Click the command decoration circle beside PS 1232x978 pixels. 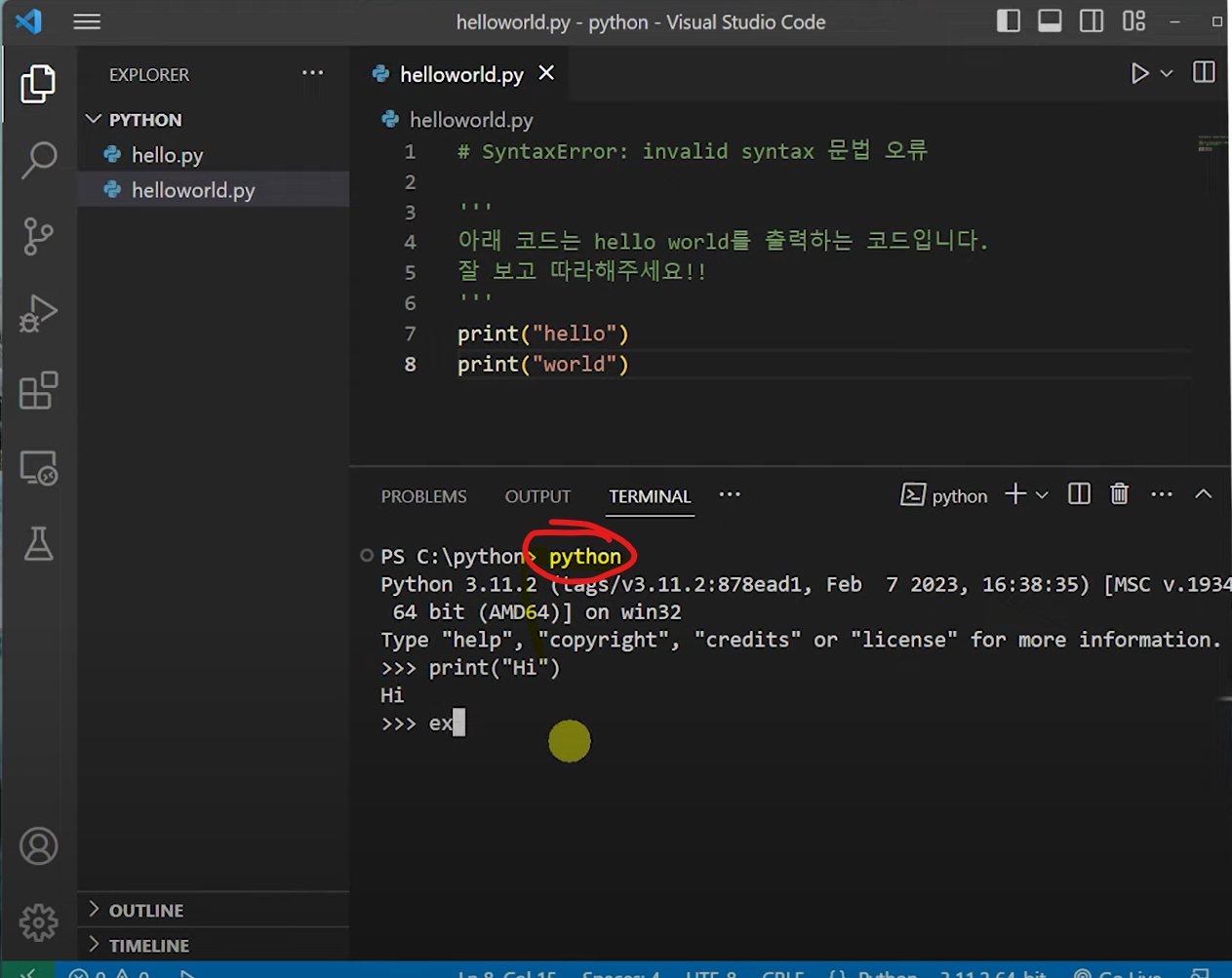[367, 556]
